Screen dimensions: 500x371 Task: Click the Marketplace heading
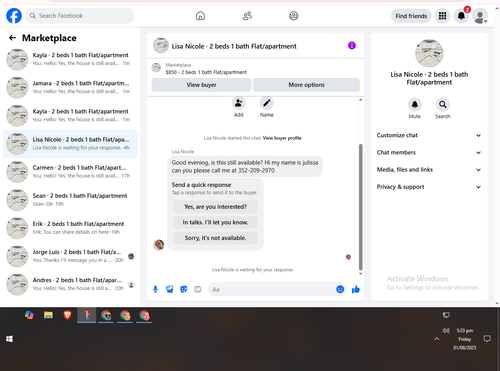49,38
